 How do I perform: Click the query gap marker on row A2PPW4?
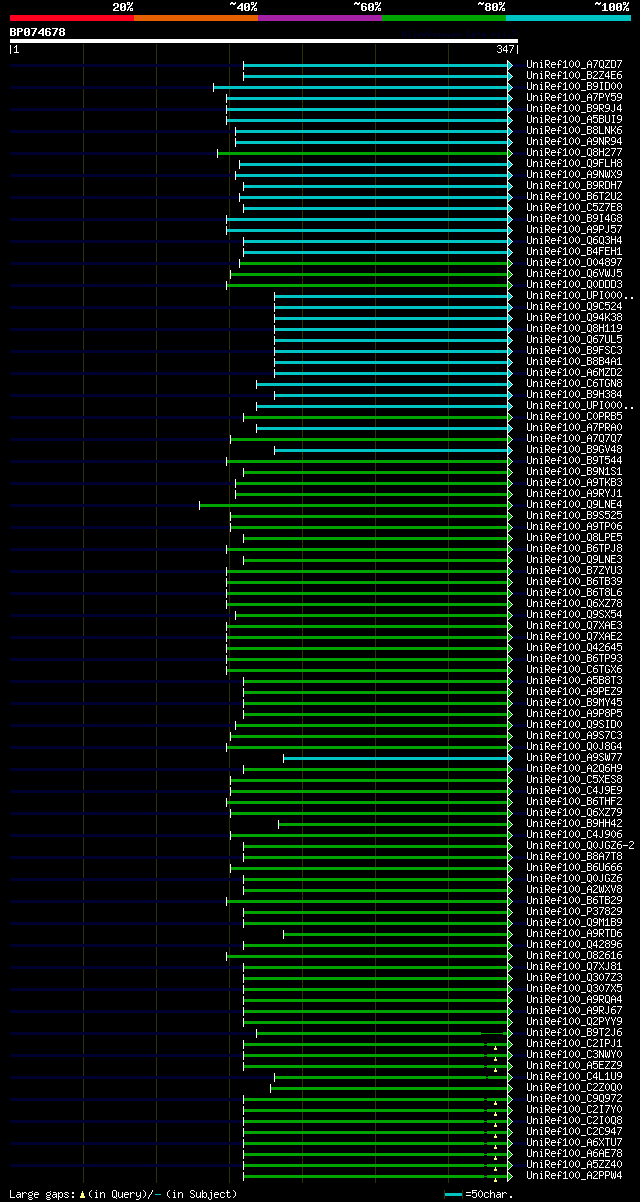tap(495, 1179)
